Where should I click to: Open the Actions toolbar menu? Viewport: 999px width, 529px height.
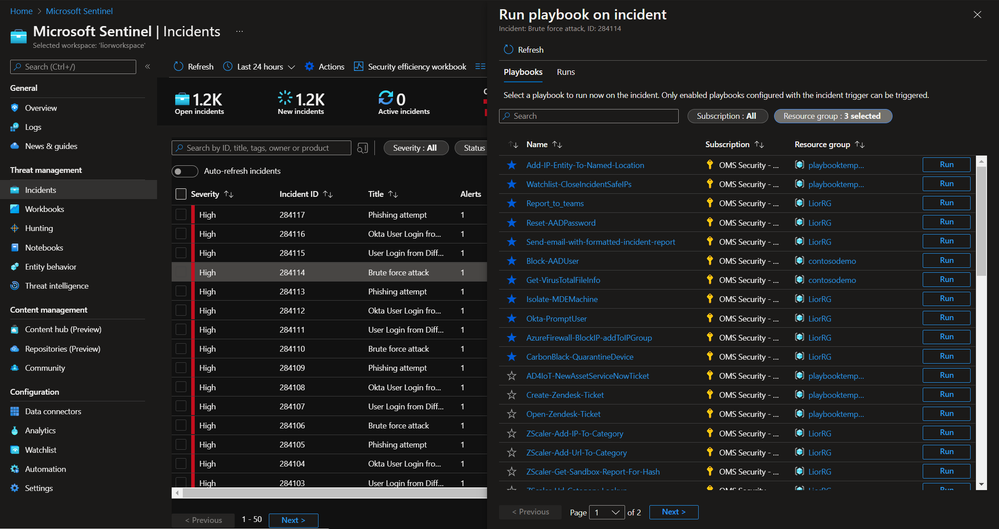tap(324, 66)
